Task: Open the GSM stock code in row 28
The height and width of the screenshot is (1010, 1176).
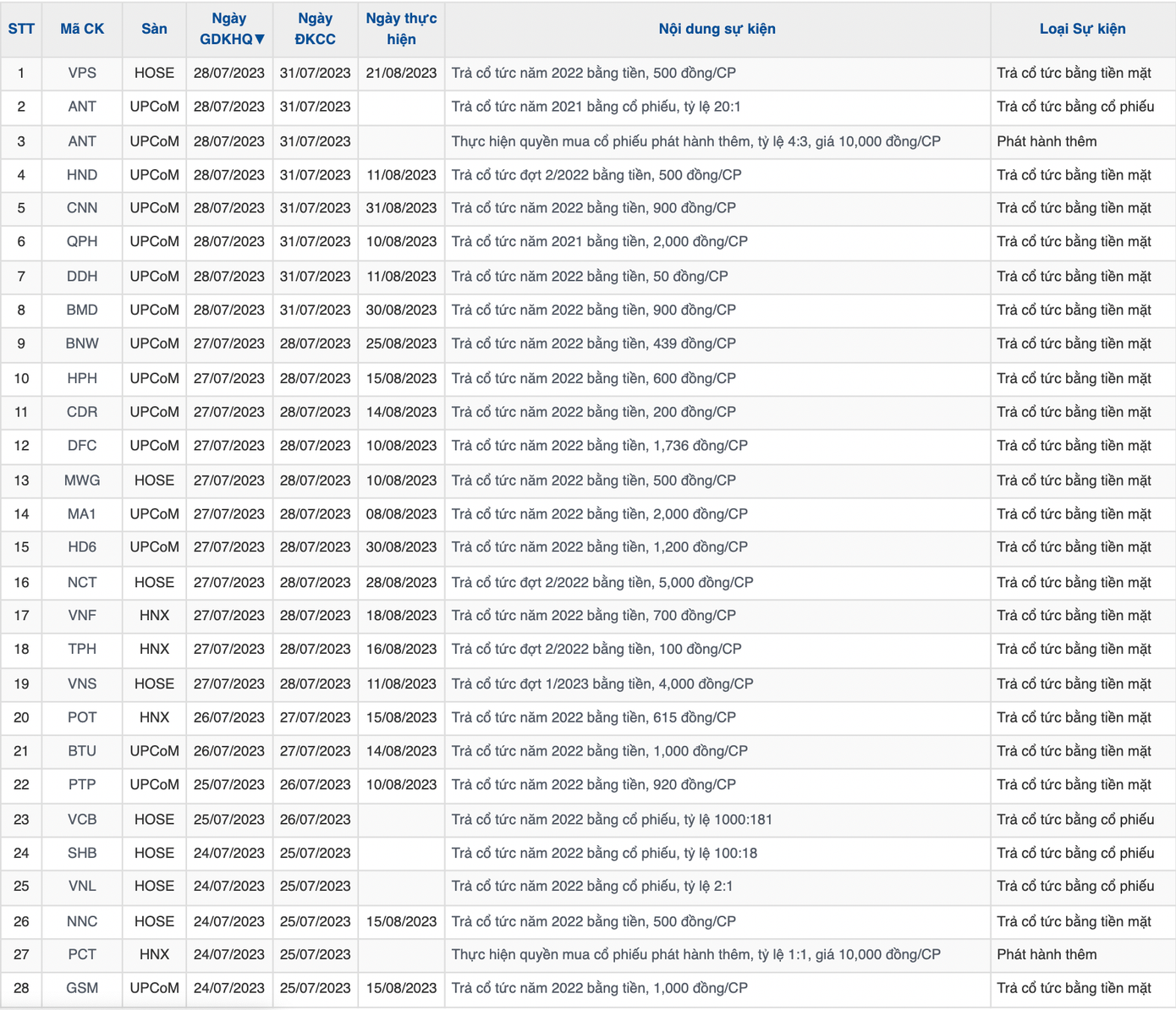Action: click(x=82, y=988)
